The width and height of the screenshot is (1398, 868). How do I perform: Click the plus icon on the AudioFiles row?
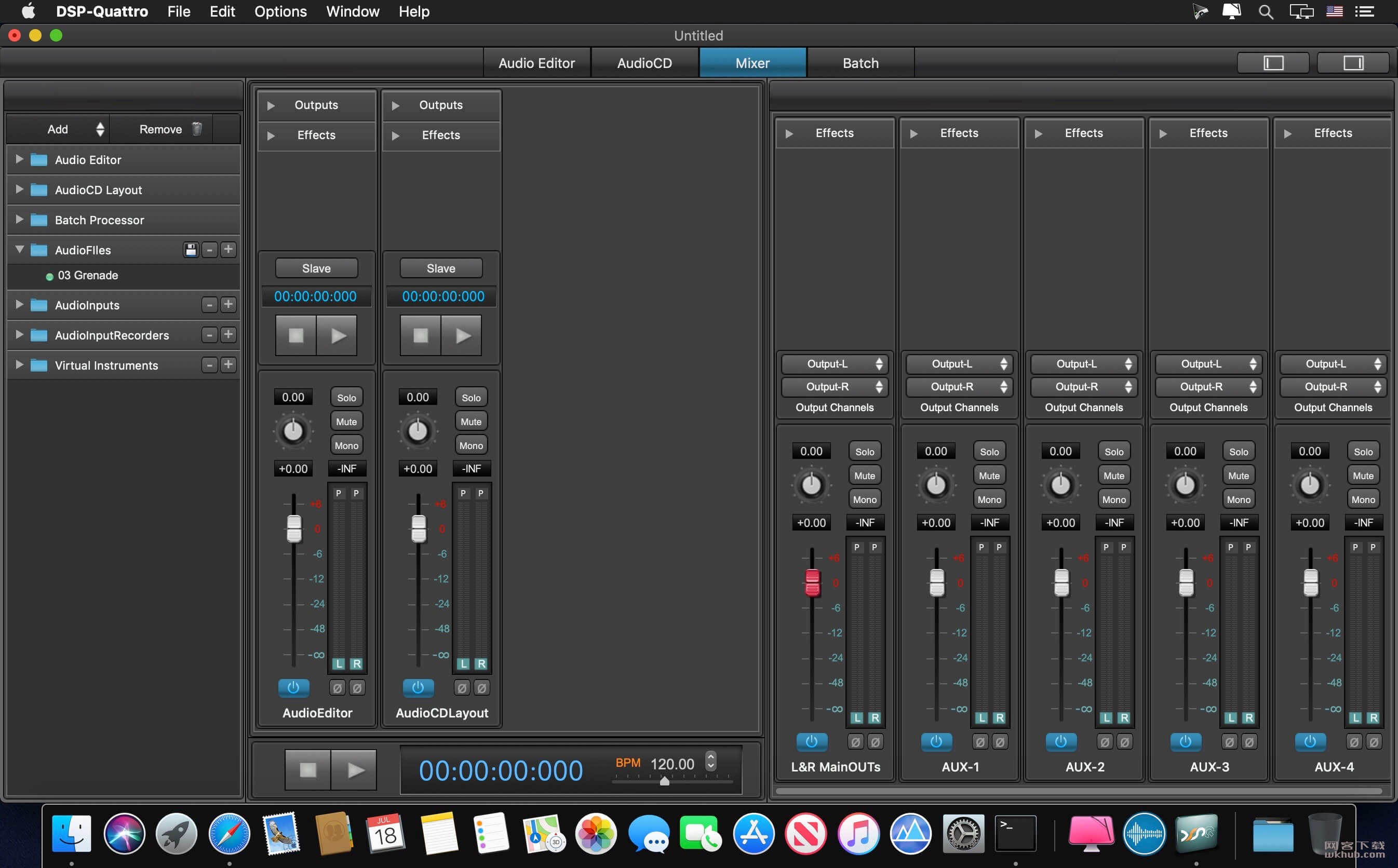(x=228, y=250)
